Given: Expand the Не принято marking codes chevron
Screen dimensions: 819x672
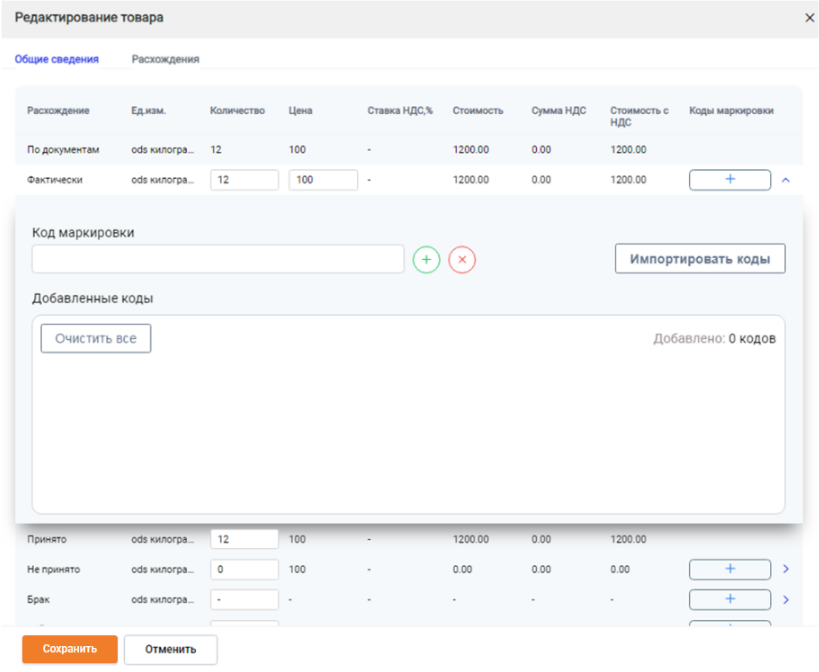Looking at the screenshot, I should coord(786,569).
